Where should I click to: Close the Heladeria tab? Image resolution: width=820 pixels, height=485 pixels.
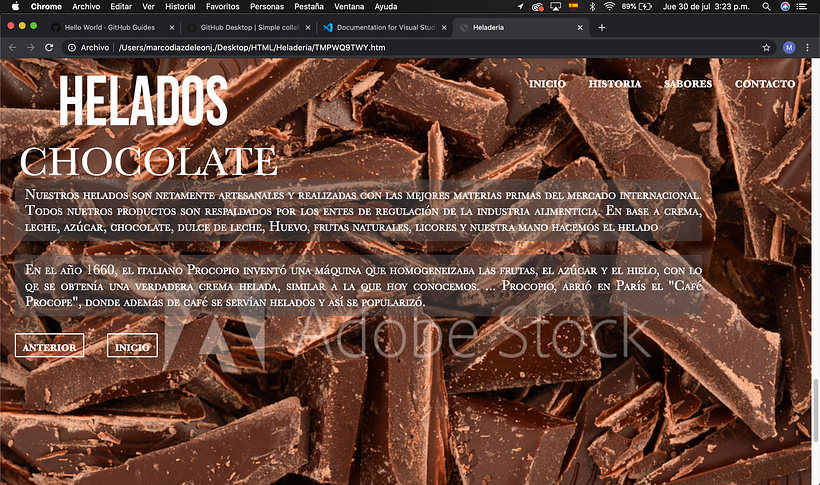580,28
